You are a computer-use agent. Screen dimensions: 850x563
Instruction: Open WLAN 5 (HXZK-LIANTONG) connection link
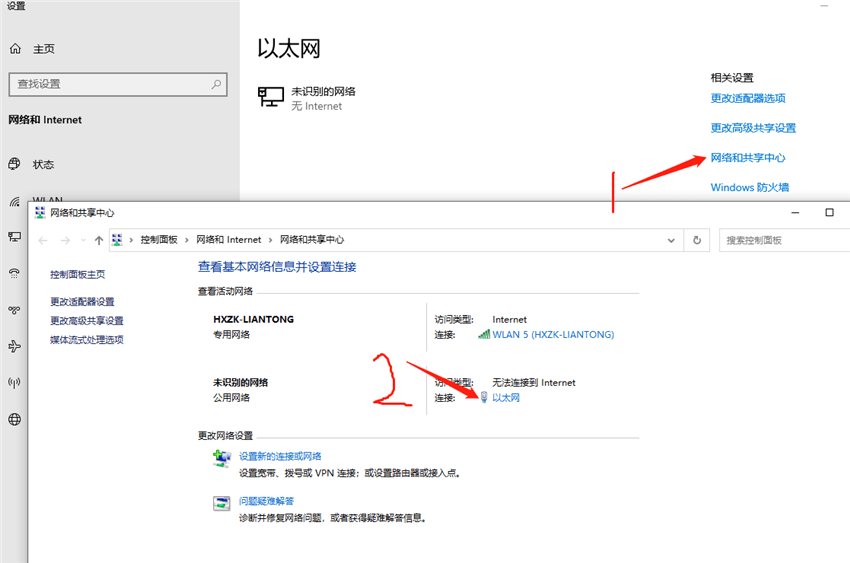553,334
